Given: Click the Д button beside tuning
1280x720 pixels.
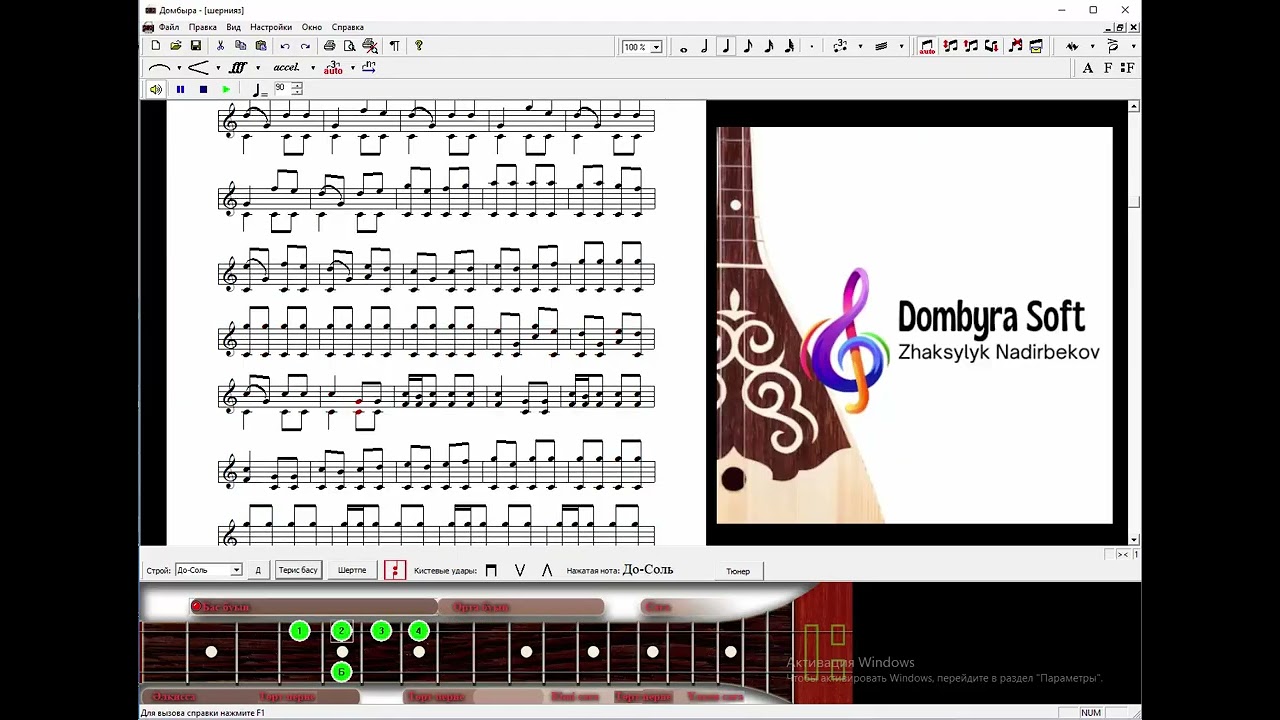Looking at the screenshot, I should tap(258, 570).
